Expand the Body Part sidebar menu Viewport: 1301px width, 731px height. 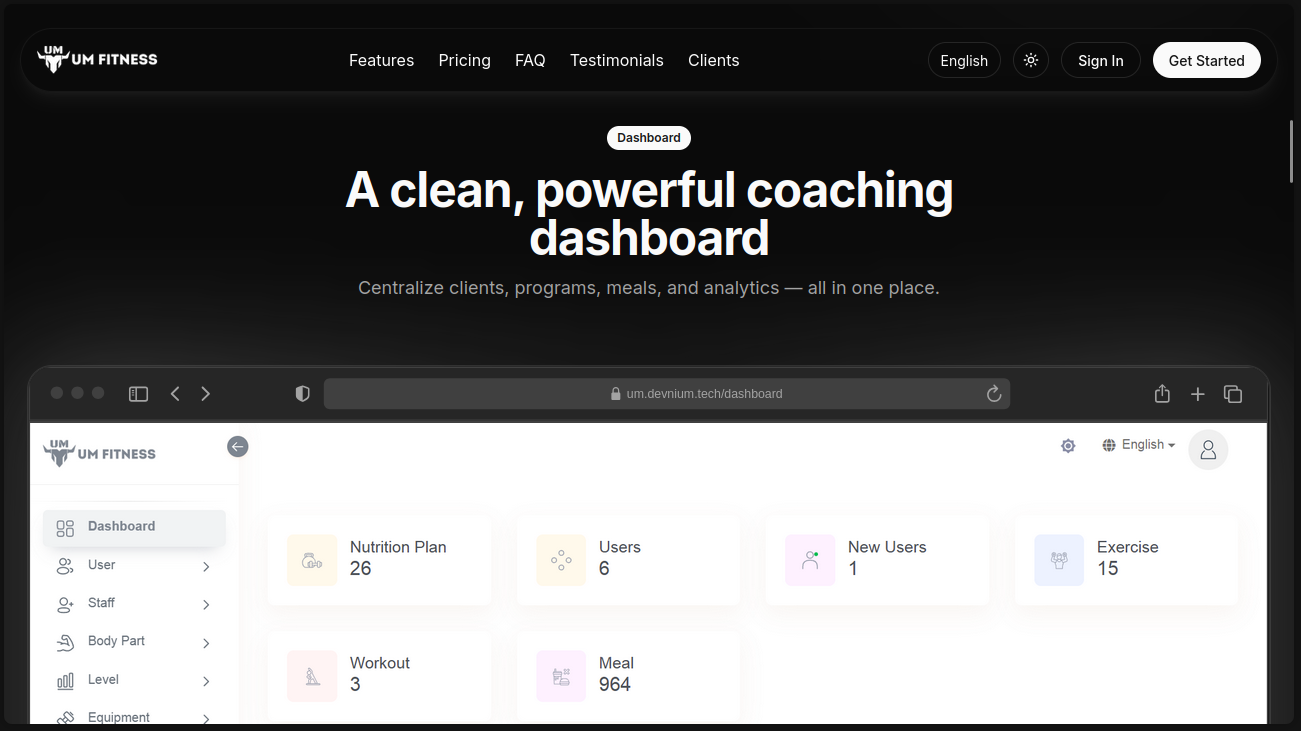pyautogui.click(x=134, y=642)
